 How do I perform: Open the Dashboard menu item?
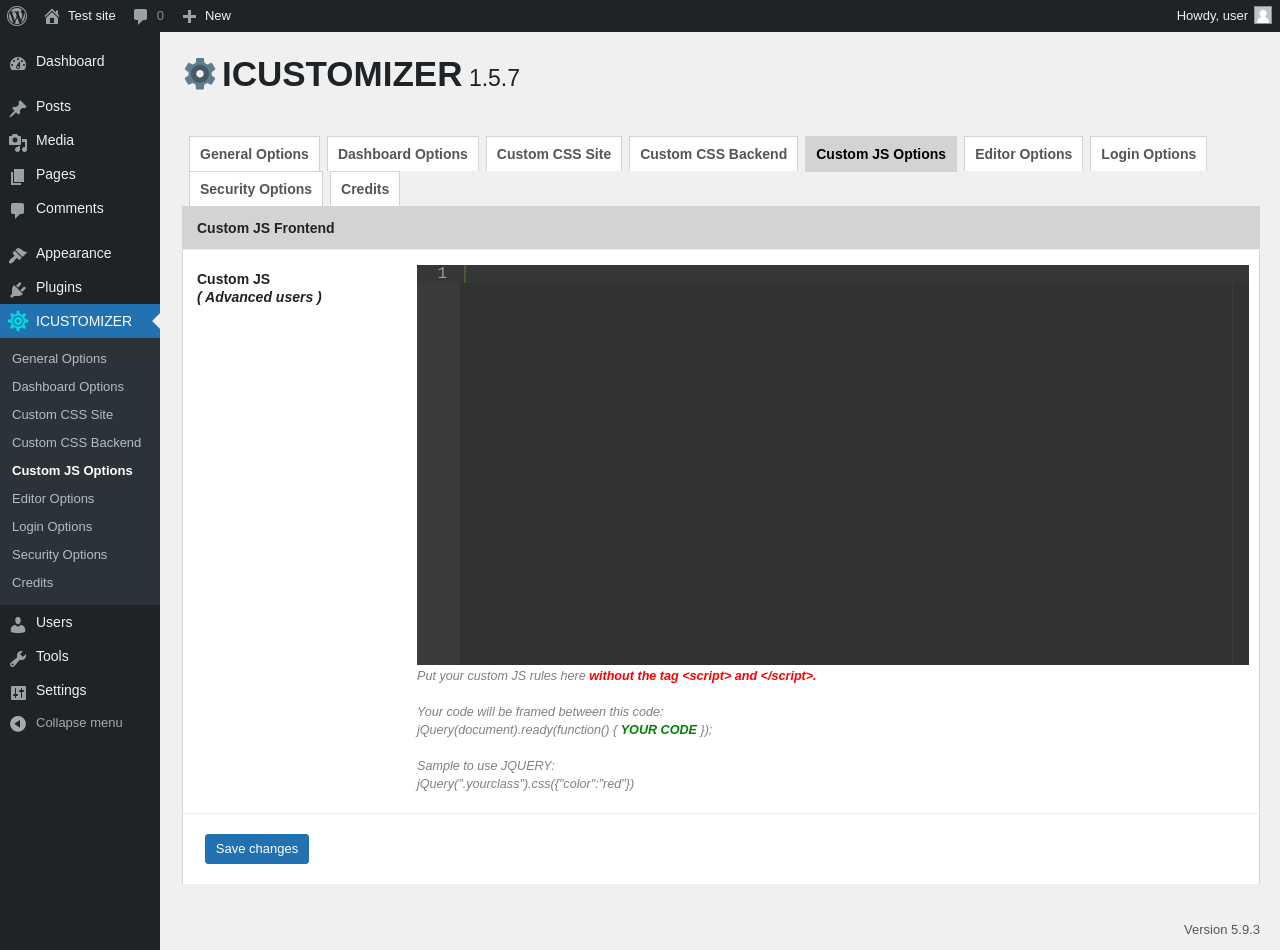pos(80,62)
